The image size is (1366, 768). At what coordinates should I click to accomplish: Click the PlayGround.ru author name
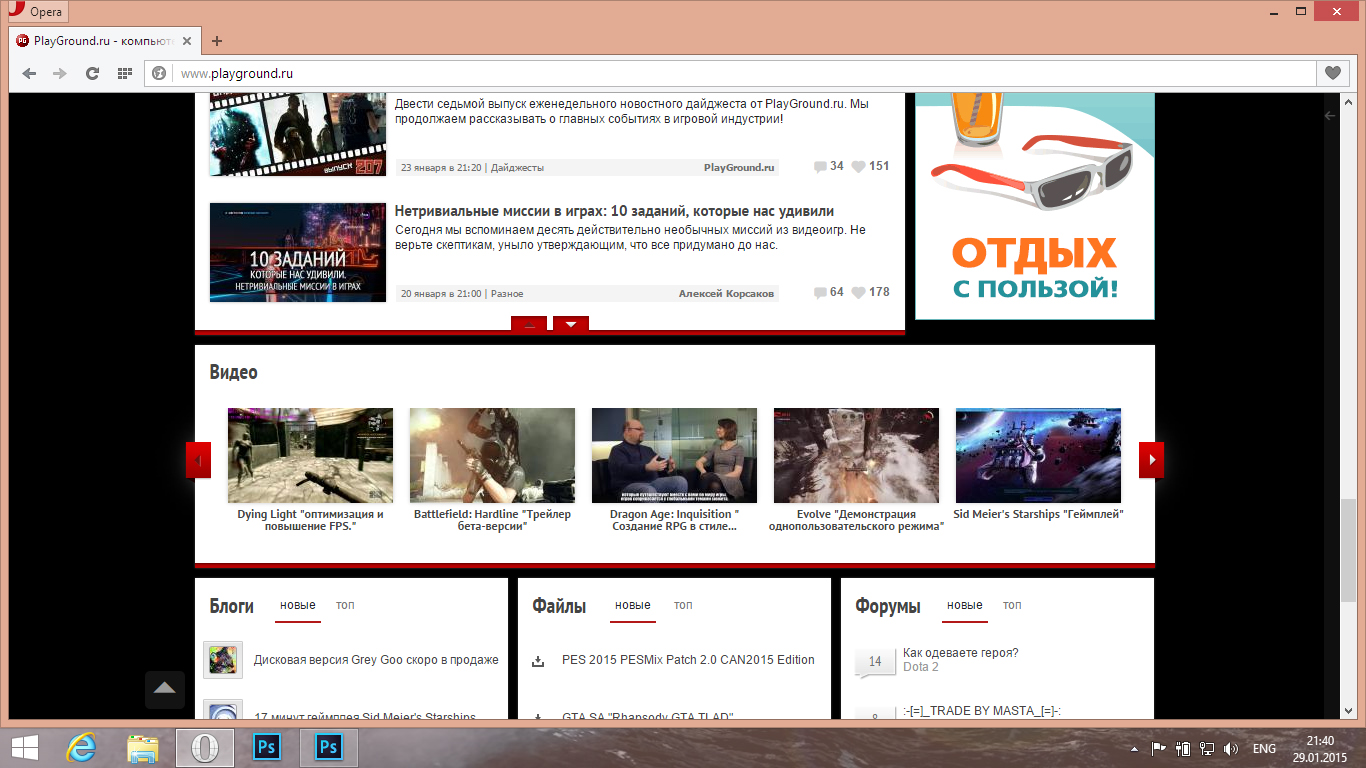pyautogui.click(x=739, y=168)
